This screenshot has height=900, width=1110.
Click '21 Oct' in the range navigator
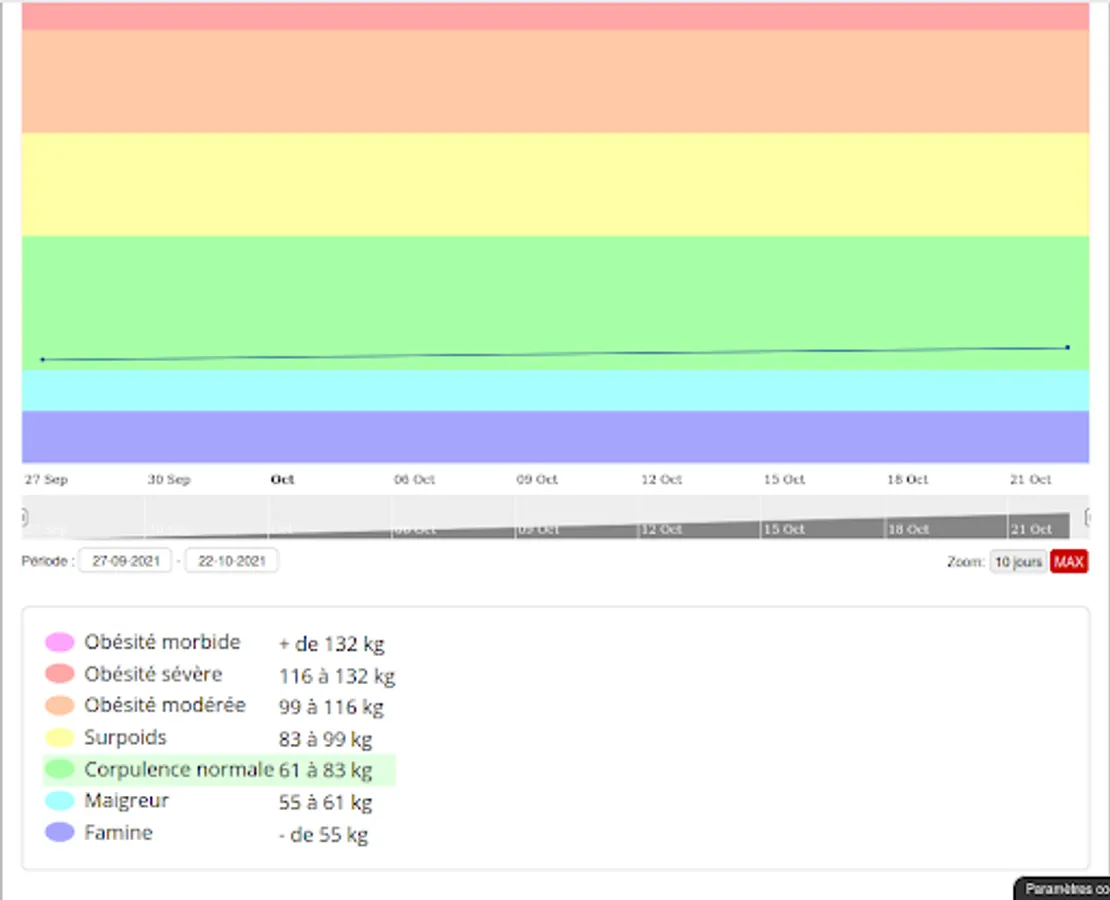click(x=1031, y=530)
